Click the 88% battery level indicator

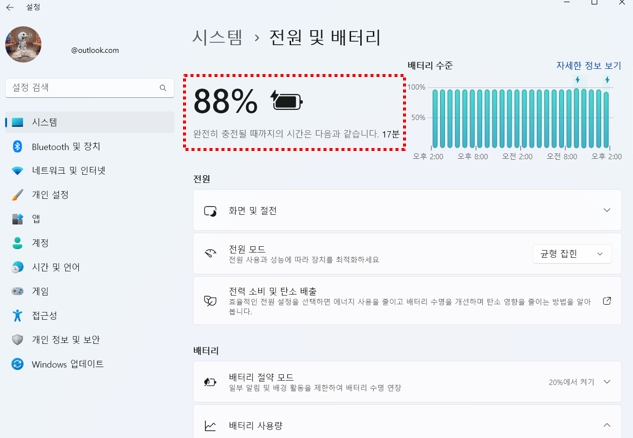click(x=225, y=101)
